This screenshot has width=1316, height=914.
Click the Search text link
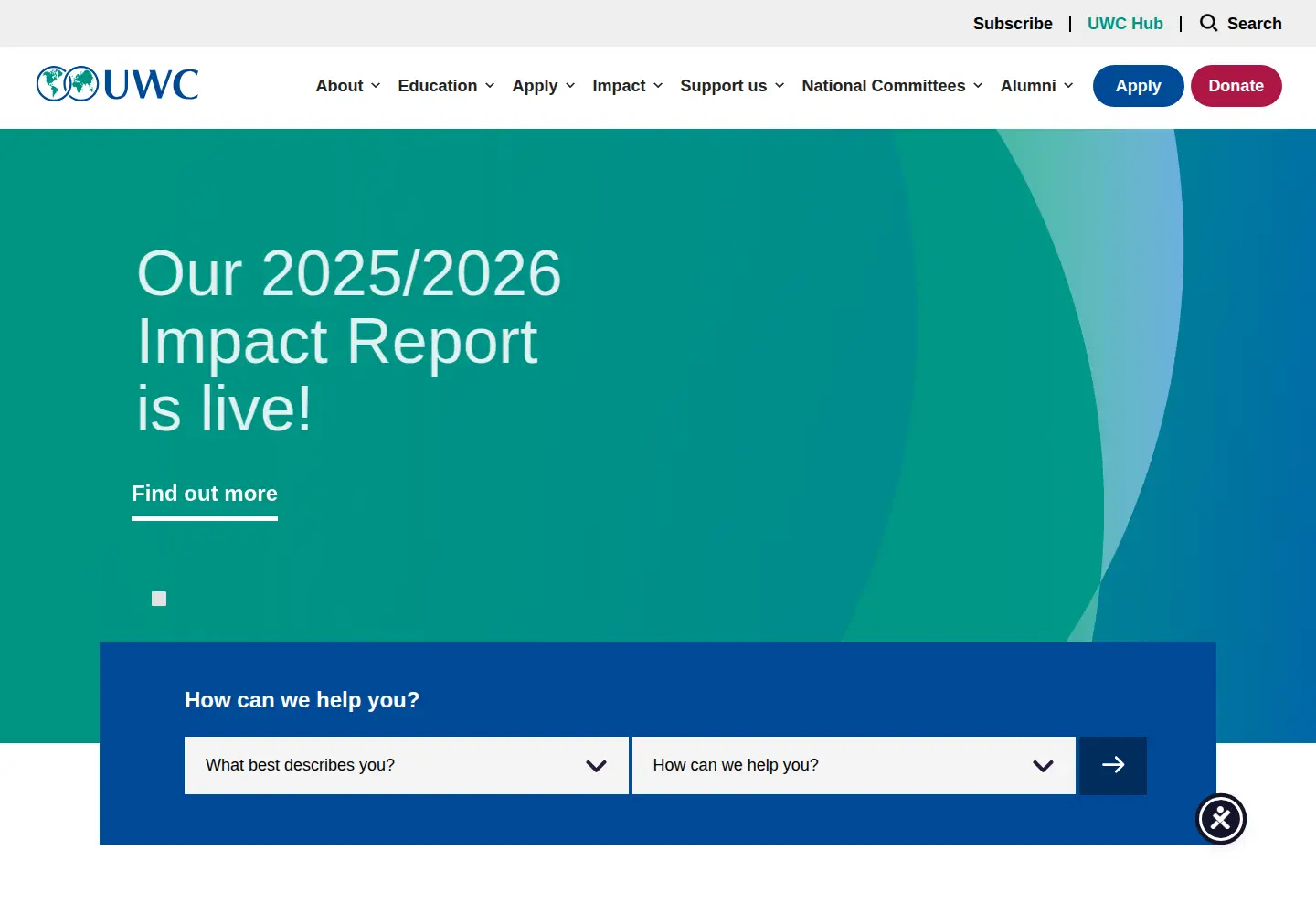pyautogui.click(x=1255, y=24)
